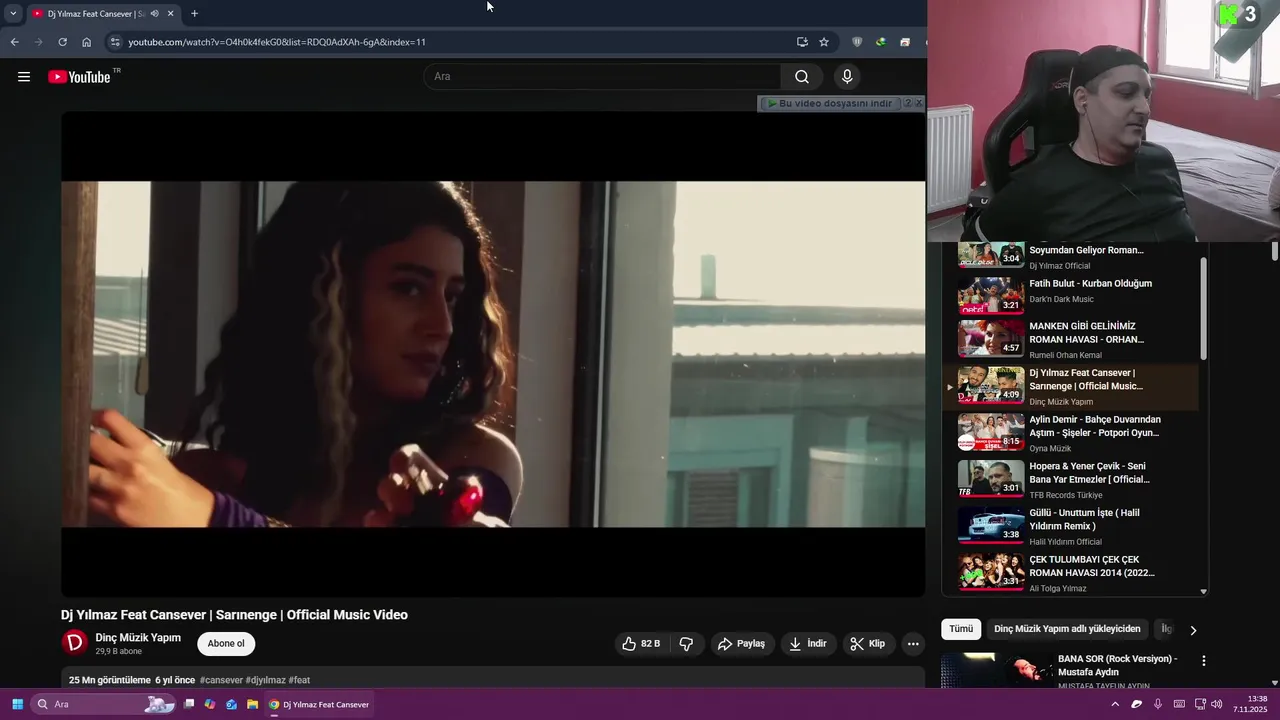Viewport: 1280px width, 720px height.
Task: Open the clock and date flyout
Action: (1250, 704)
